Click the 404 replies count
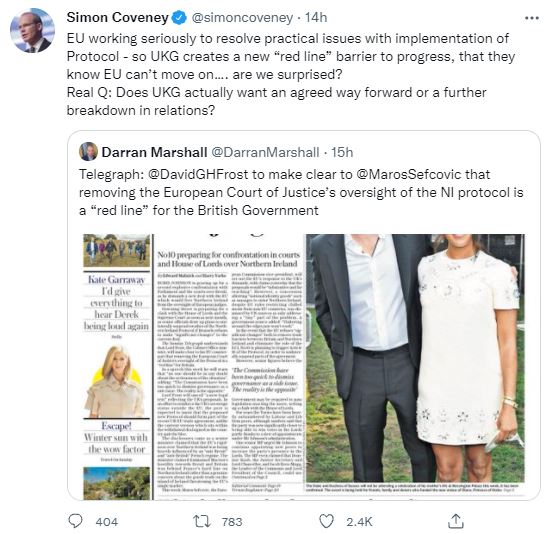 [107, 521]
